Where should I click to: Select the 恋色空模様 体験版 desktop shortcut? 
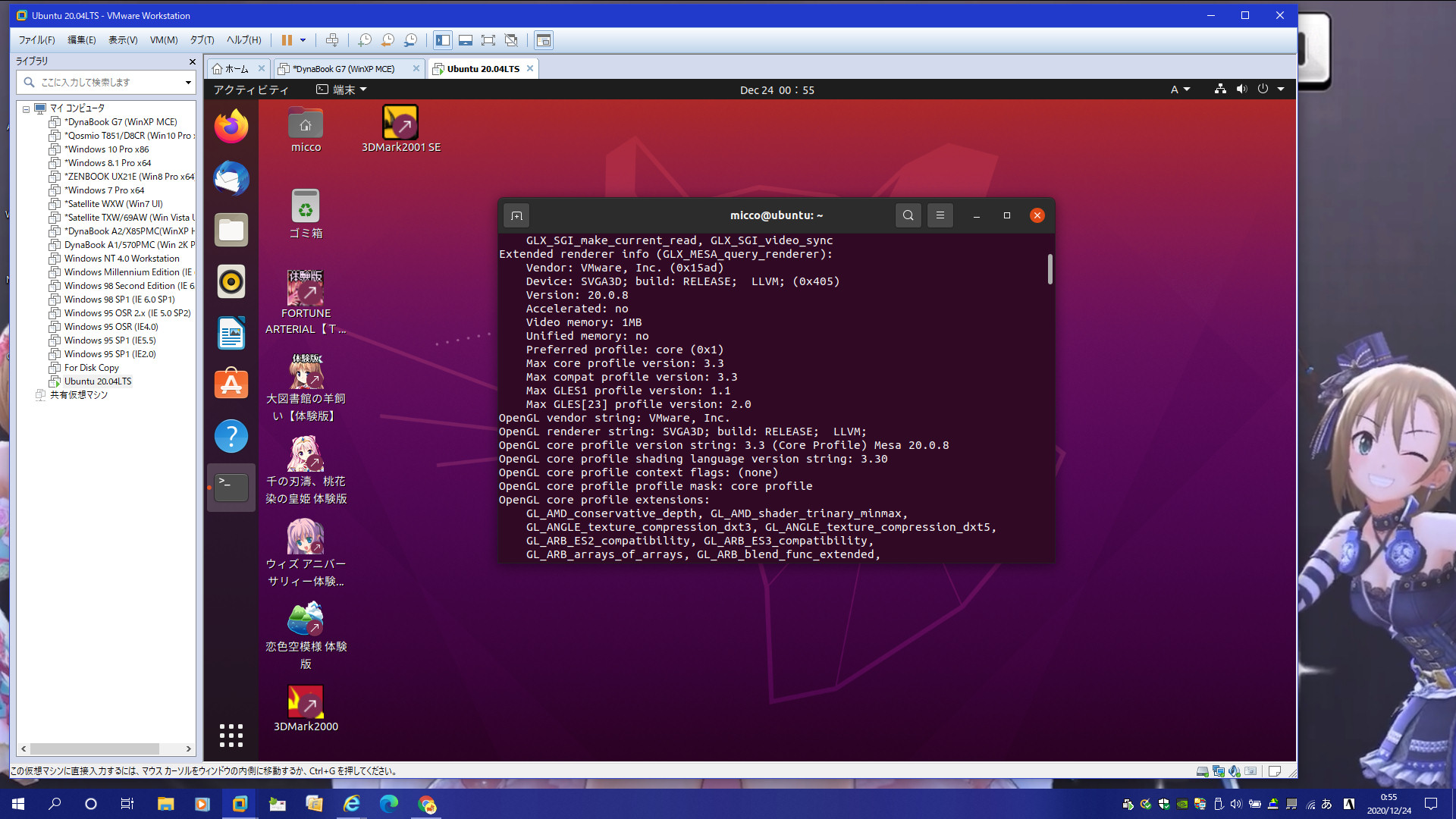(306, 637)
